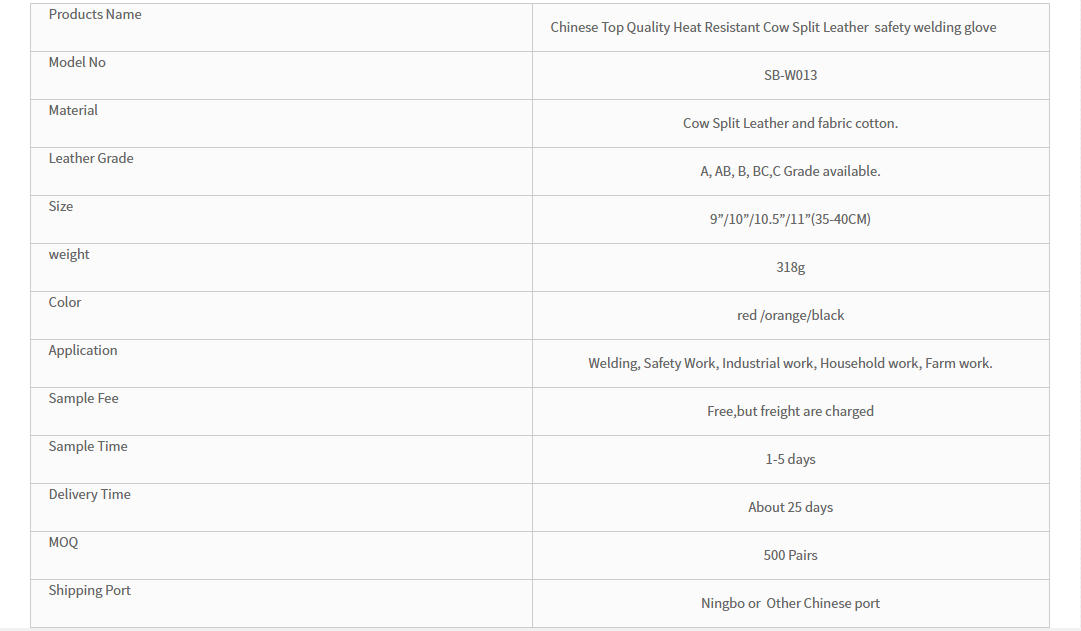Select the A, AB, B, BC,C Grade value
This screenshot has height=631, width=1081.
[790, 171]
